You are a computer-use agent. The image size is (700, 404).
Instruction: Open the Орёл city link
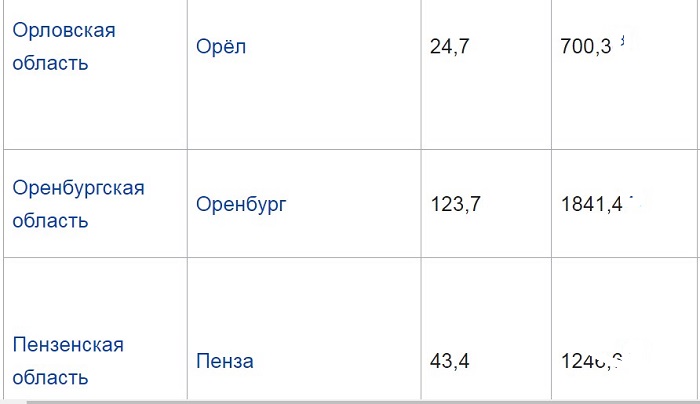[221, 47]
